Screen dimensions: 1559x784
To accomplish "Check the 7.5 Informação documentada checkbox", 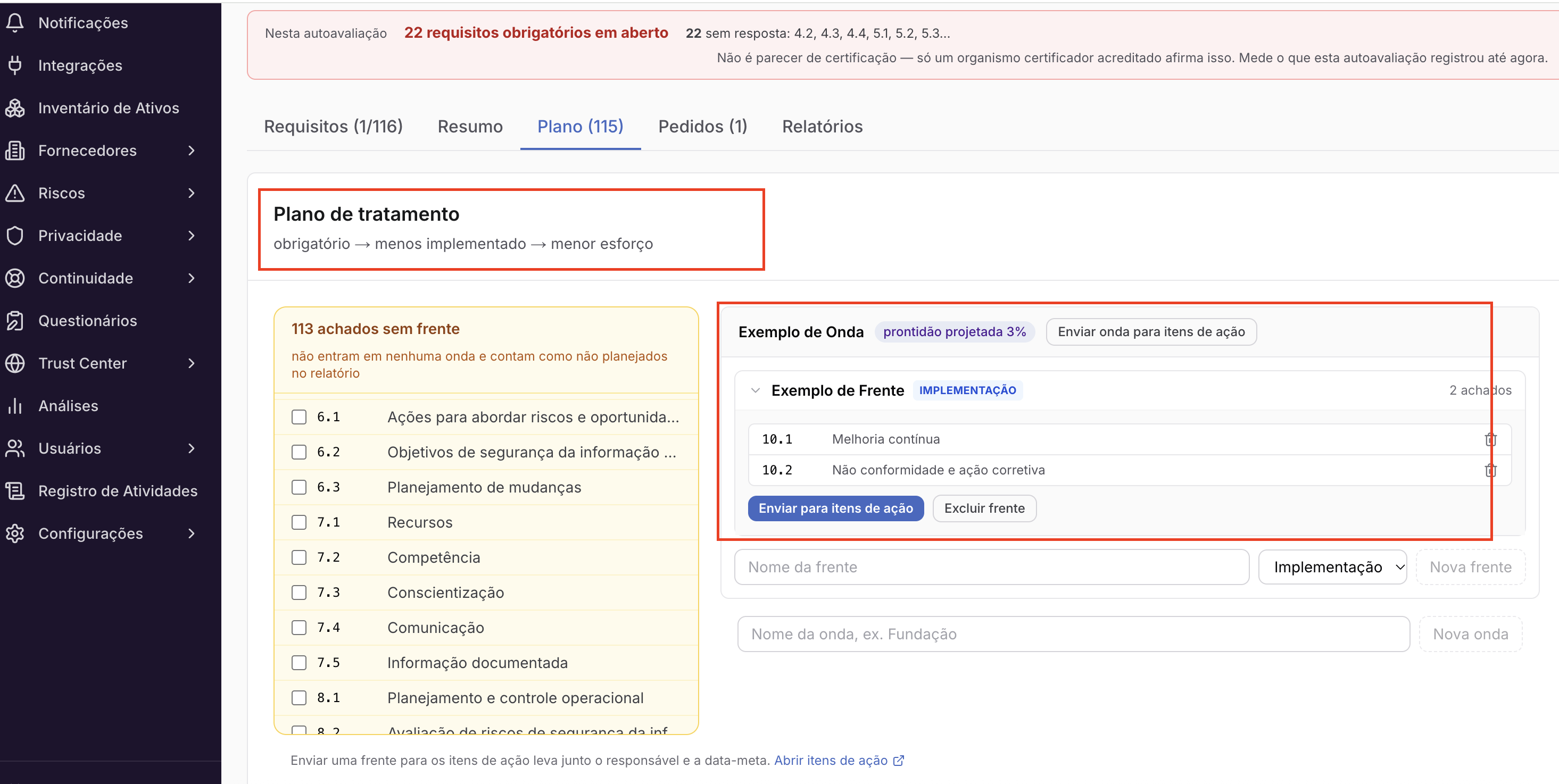I will [x=299, y=662].
